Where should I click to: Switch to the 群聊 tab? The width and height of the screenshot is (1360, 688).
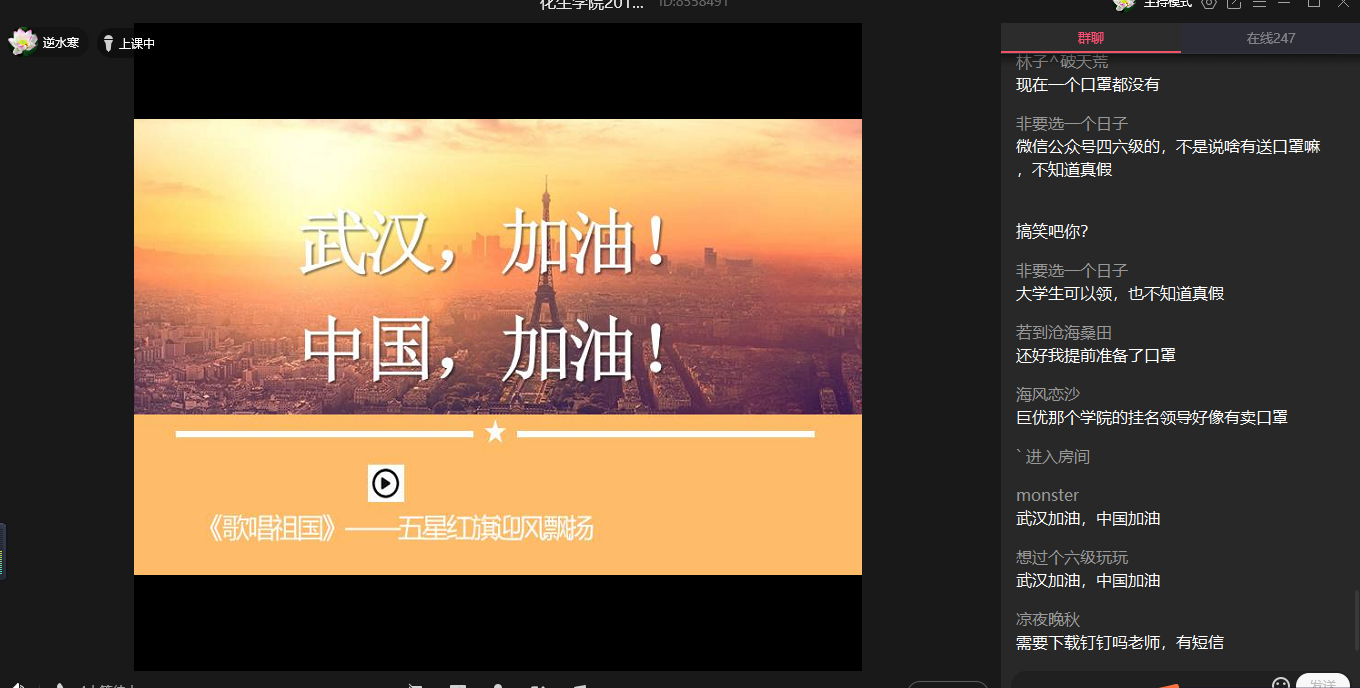point(1090,38)
